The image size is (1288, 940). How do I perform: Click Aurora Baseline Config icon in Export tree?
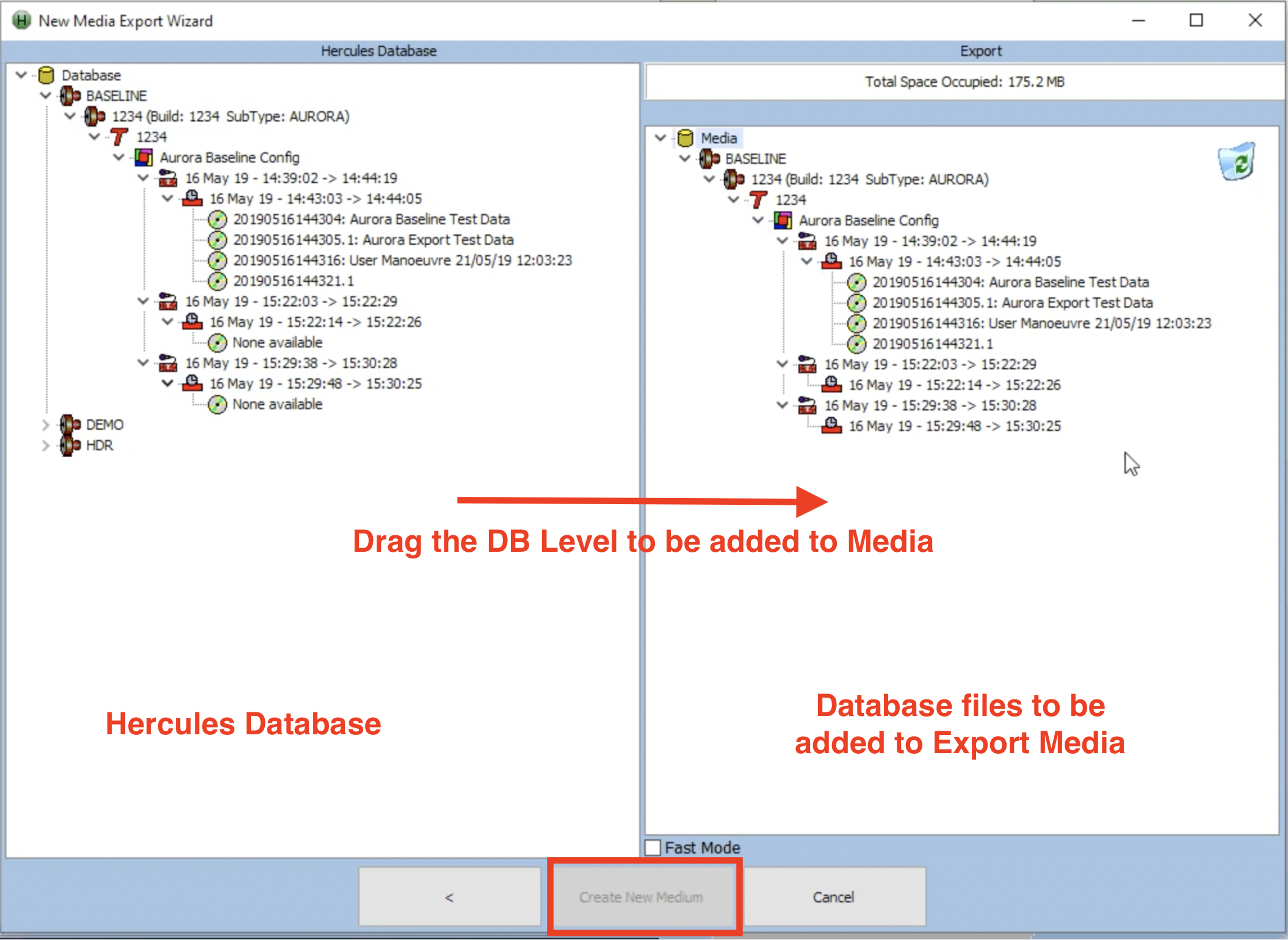point(783,220)
